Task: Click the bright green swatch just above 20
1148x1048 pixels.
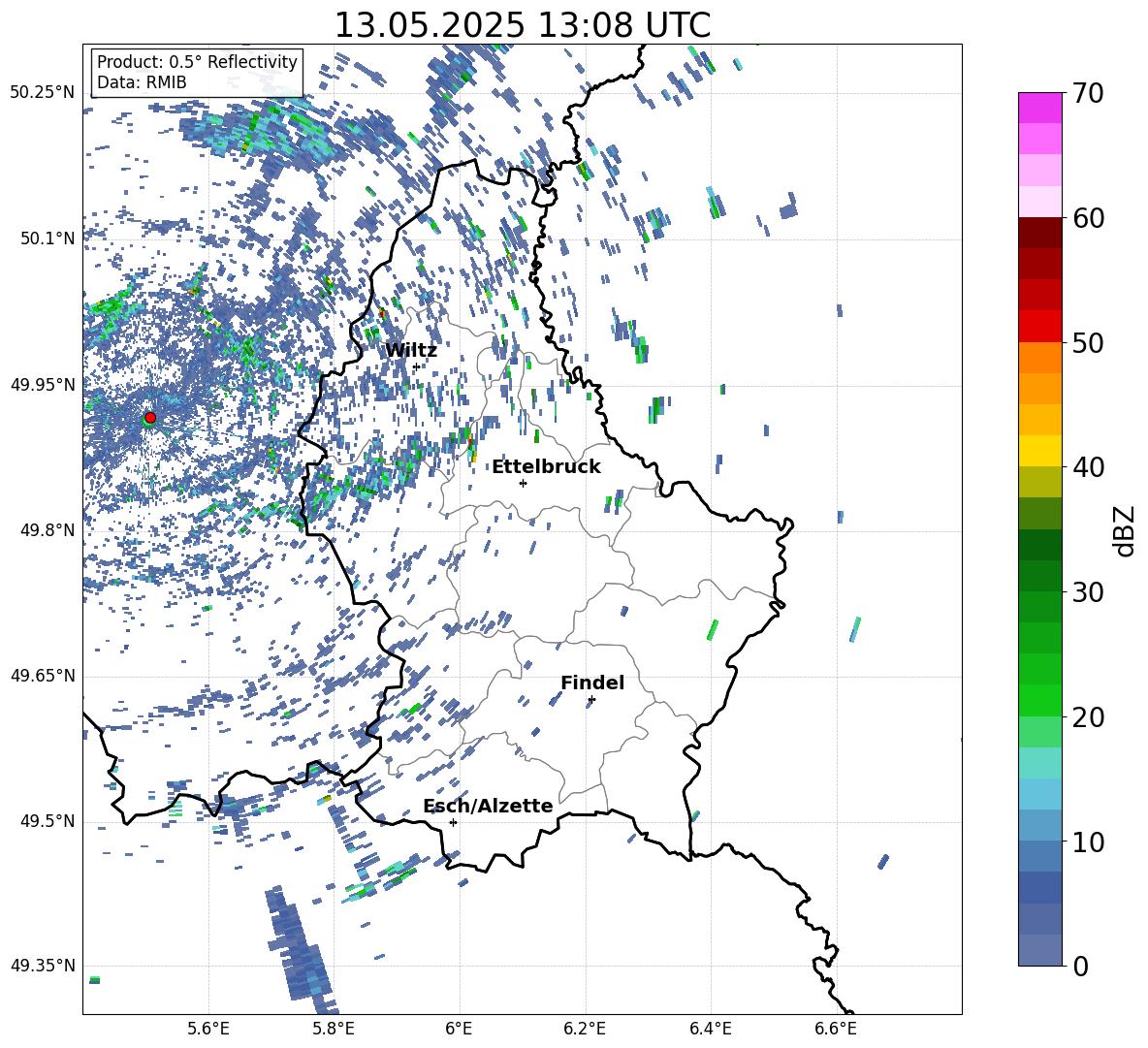Action: pyautogui.click(x=1039, y=700)
